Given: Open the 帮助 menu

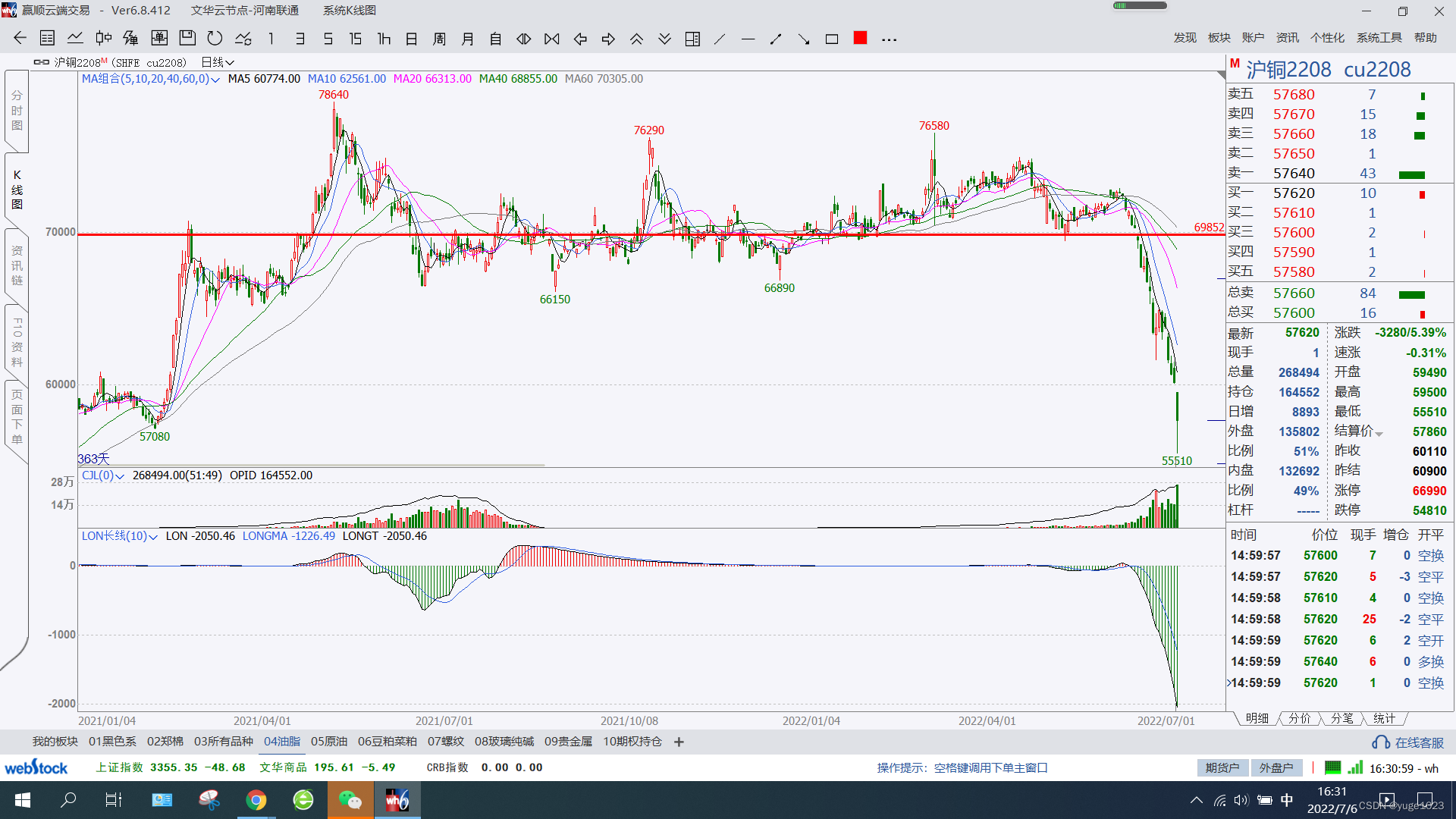Looking at the screenshot, I should pos(1425,38).
